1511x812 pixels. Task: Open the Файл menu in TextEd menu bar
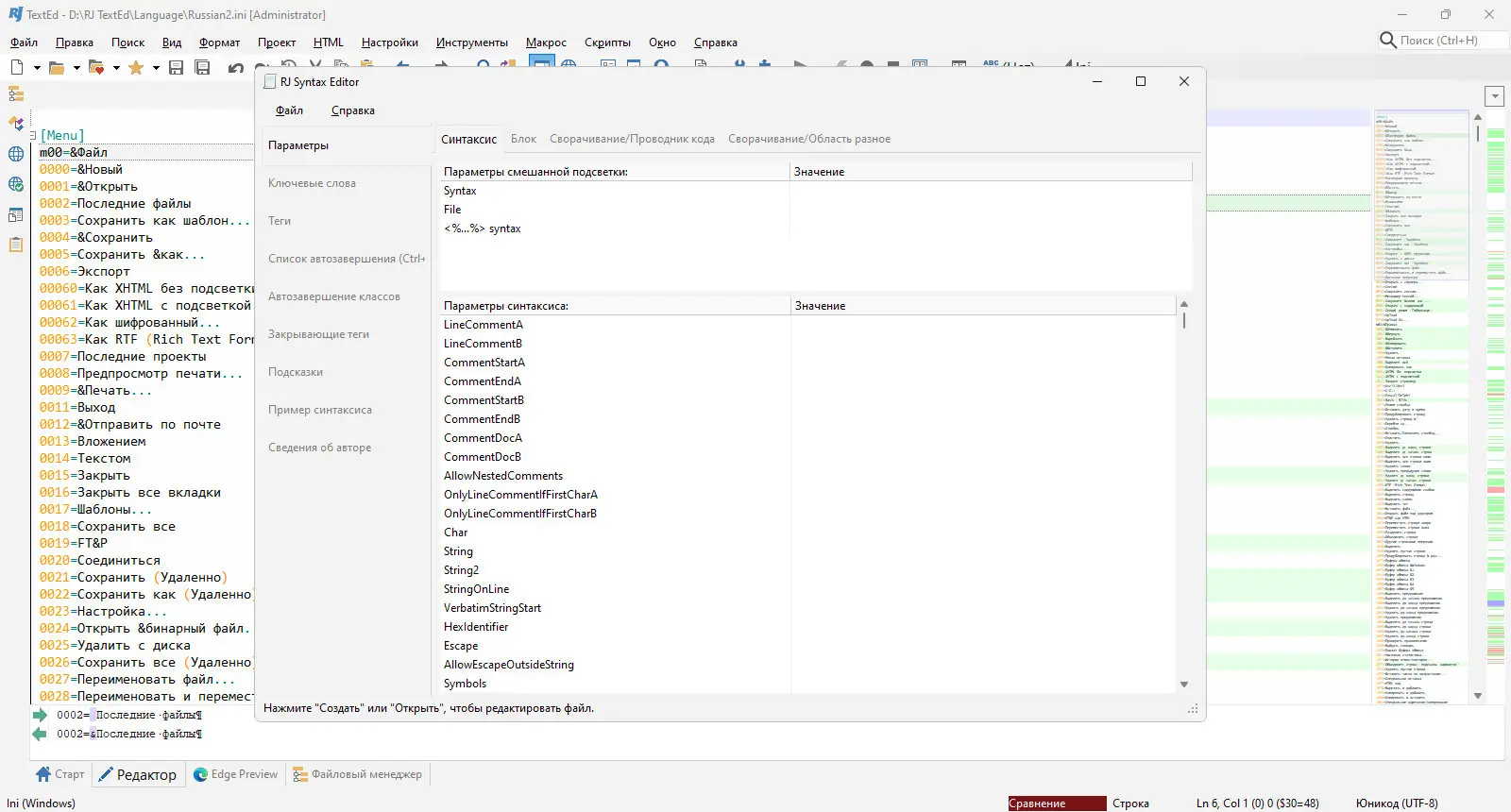[x=24, y=42]
